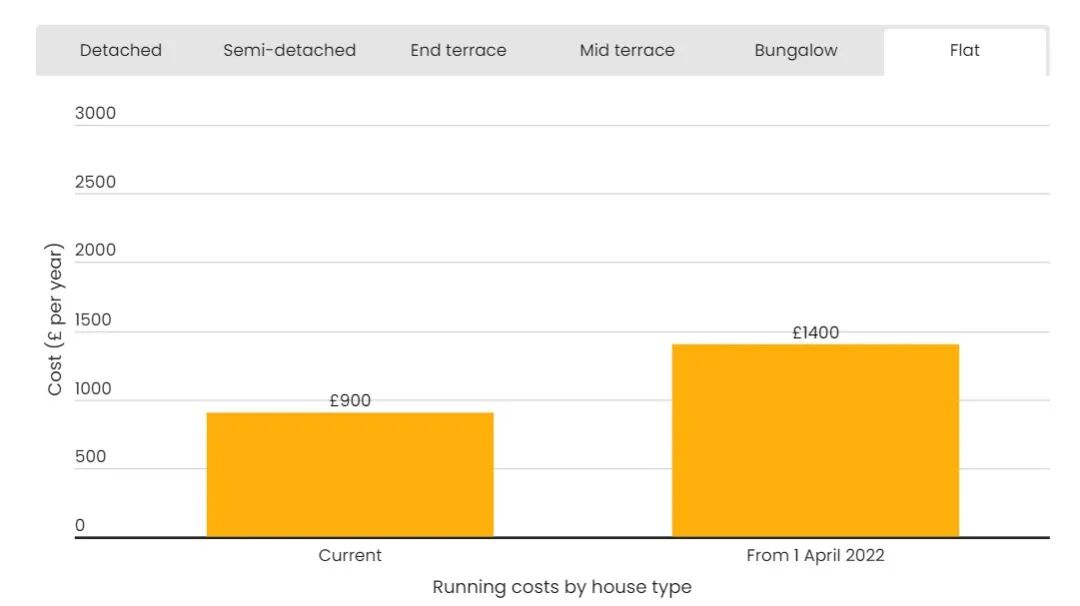Click the Current orange bar
Viewport: 1080px width, 606px height.
350,474
